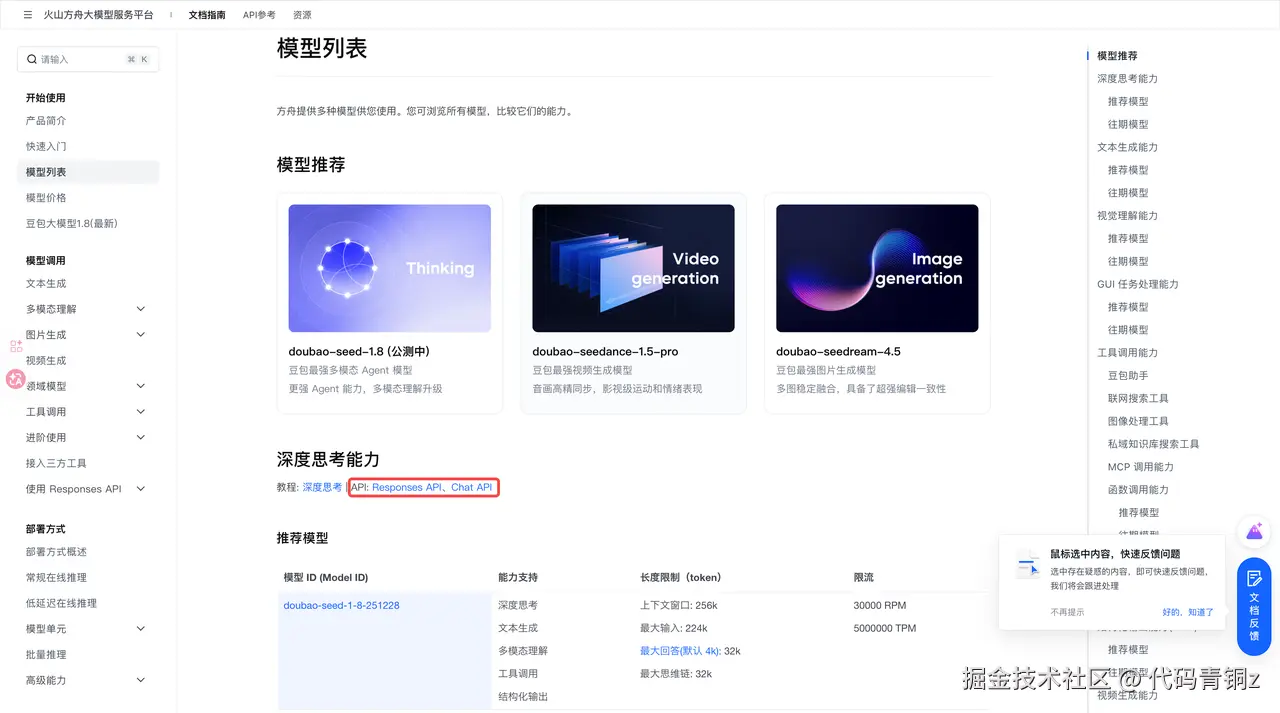1280x713 pixels.
Task: Click 好的, 知道了 button
Action: pyautogui.click(x=1188, y=612)
